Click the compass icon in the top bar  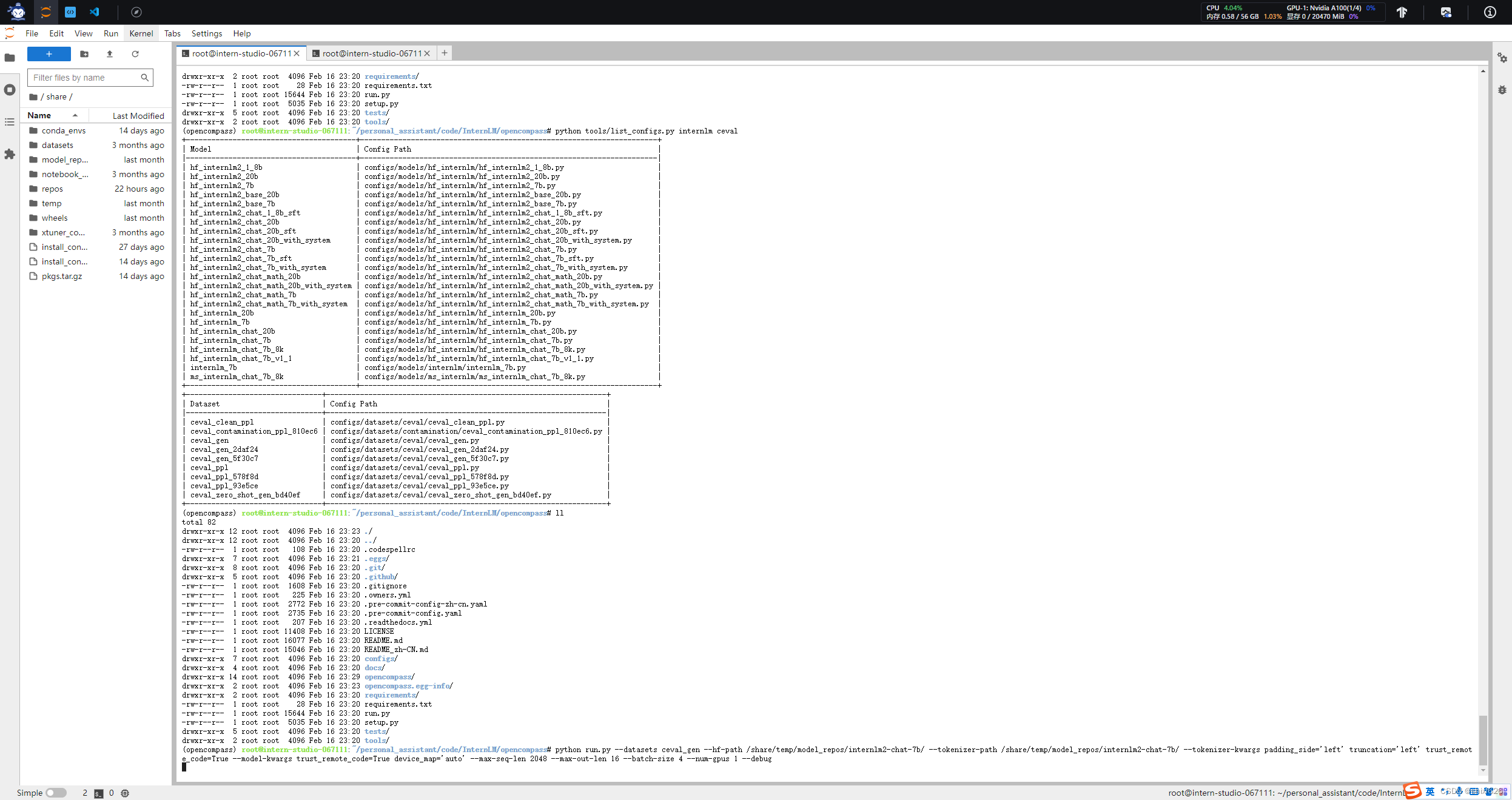point(136,12)
